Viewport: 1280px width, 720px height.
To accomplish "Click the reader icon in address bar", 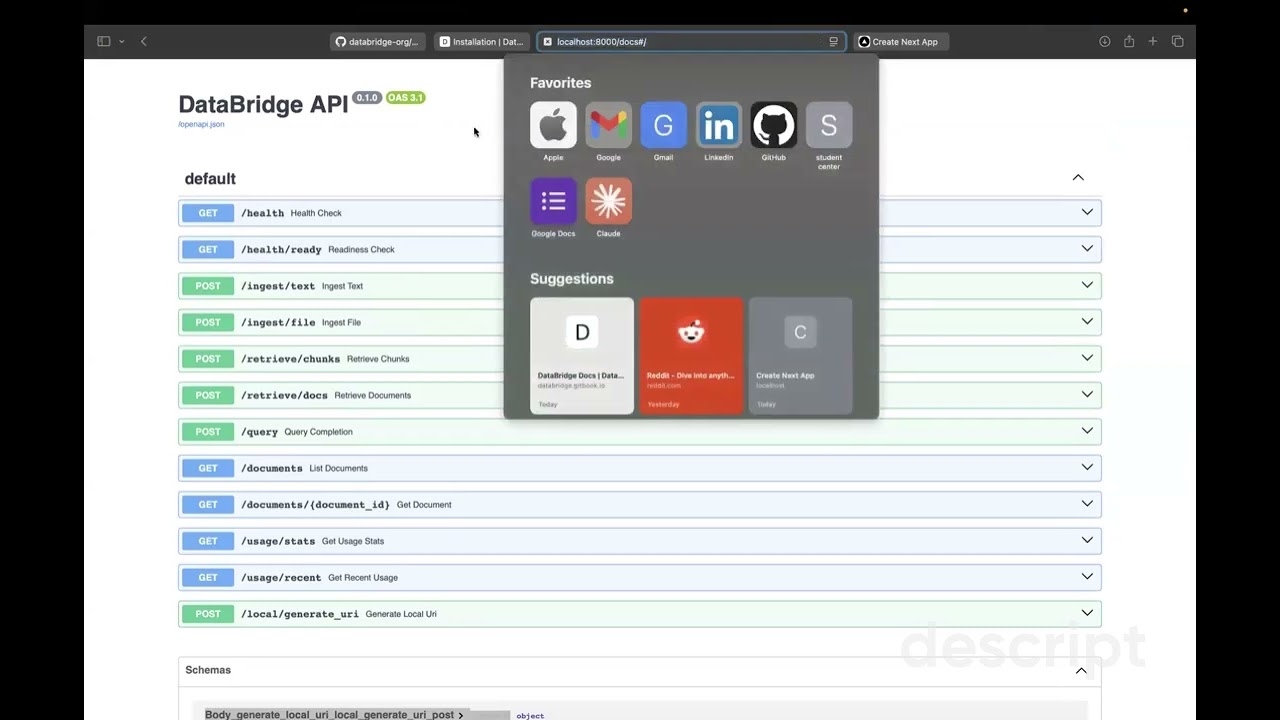I will pos(833,42).
